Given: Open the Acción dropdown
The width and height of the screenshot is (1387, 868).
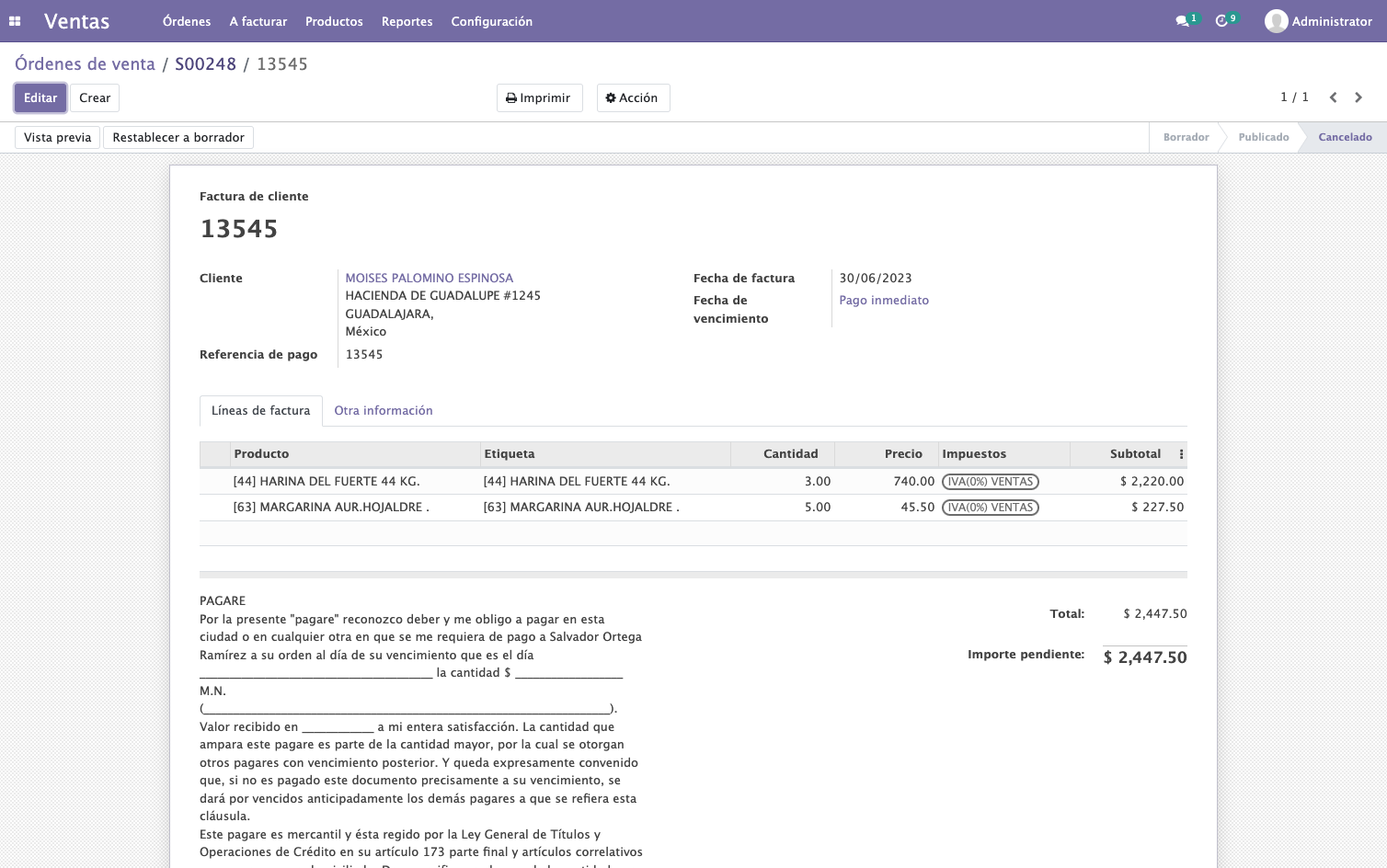Looking at the screenshot, I should click(633, 98).
